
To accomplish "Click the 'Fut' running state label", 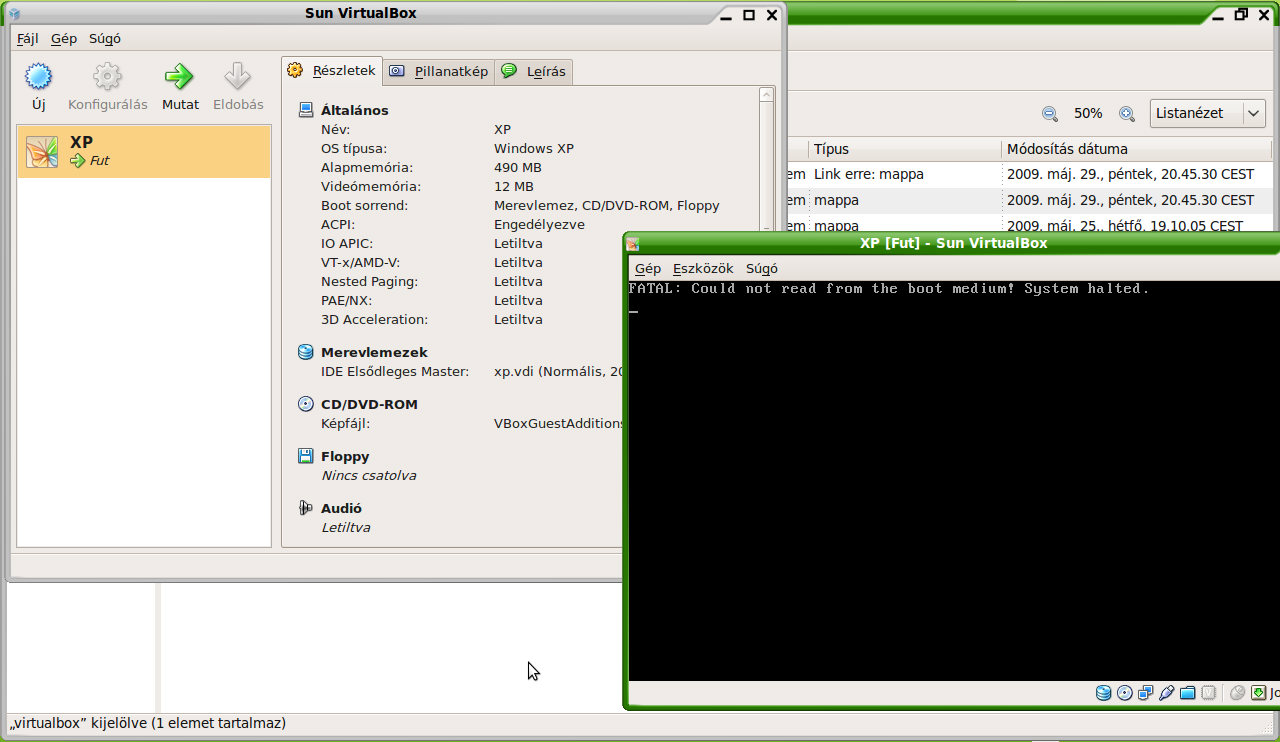I will [x=100, y=160].
